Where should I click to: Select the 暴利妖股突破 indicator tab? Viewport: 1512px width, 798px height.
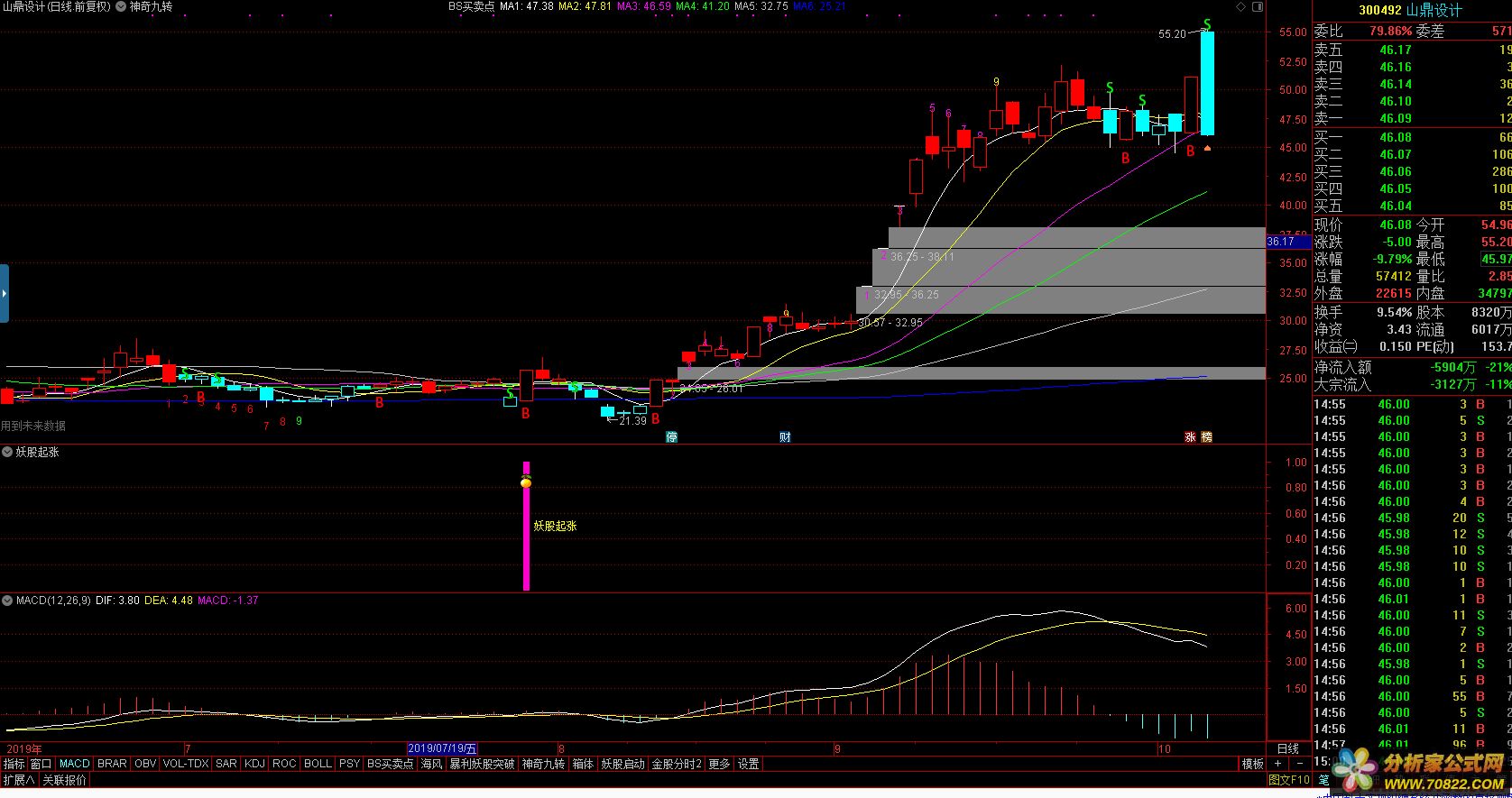click(x=483, y=764)
